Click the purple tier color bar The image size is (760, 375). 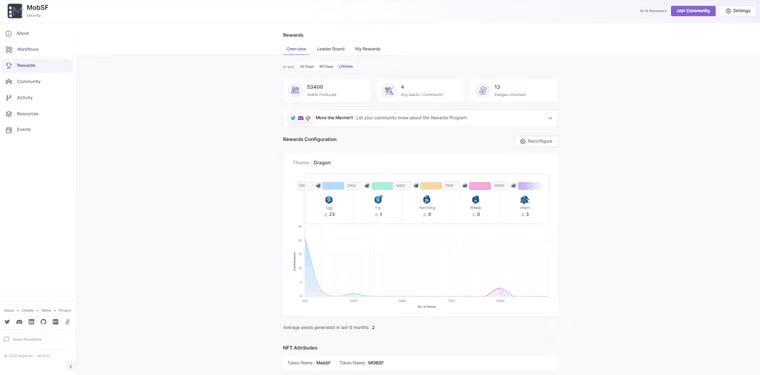point(529,186)
